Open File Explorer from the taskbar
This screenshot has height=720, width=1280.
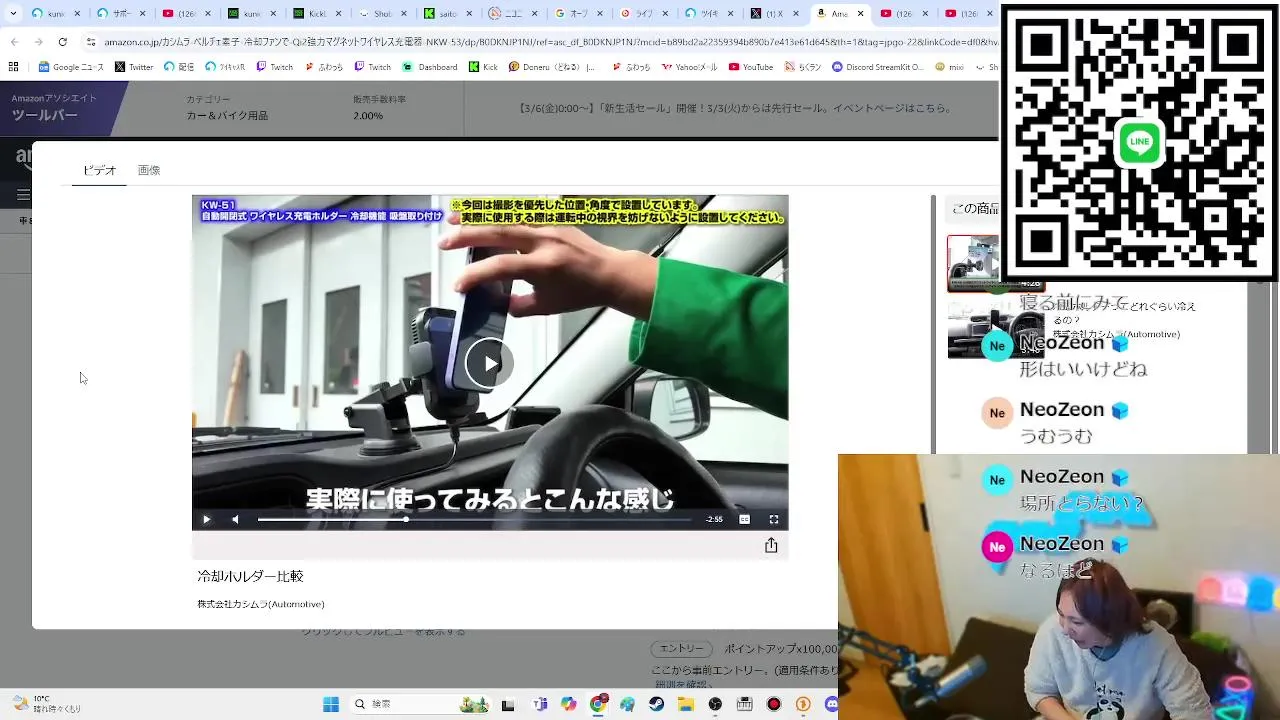(x=686, y=704)
